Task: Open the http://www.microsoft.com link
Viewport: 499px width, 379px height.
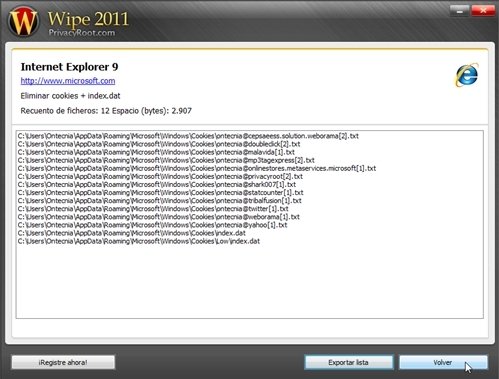Action: coord(68,81)
